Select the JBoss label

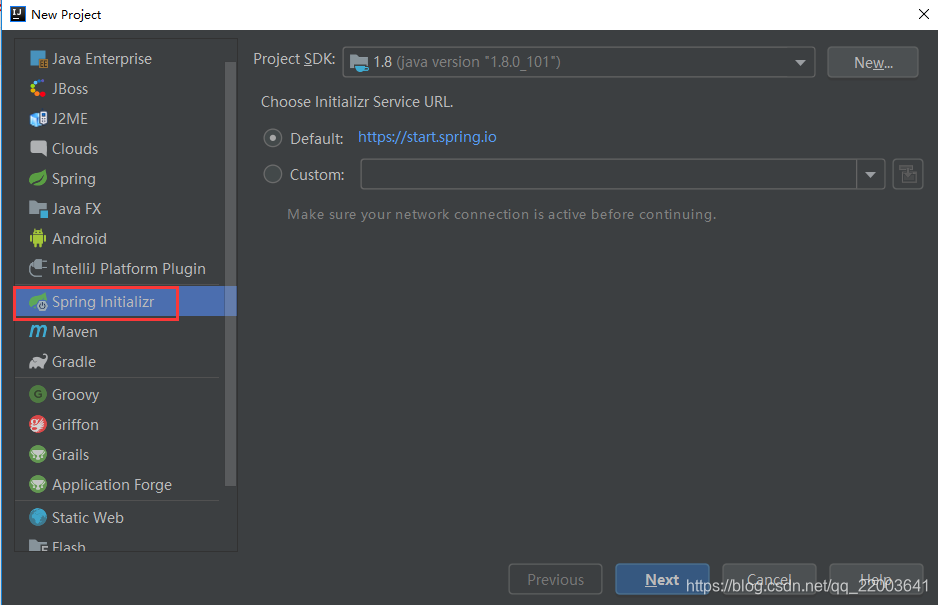(x=70, y=89)
